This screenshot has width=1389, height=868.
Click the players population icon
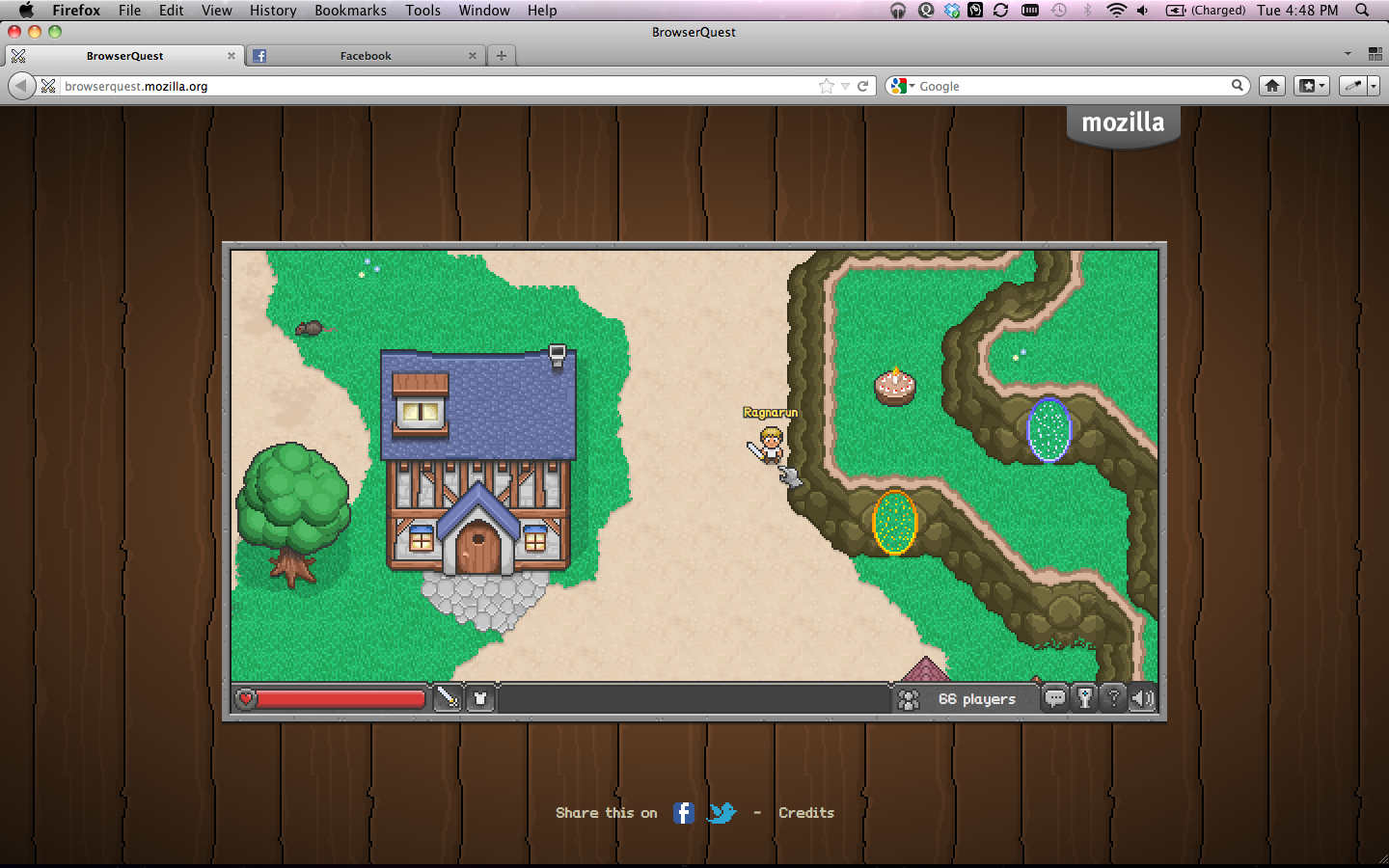pos(909,699)
